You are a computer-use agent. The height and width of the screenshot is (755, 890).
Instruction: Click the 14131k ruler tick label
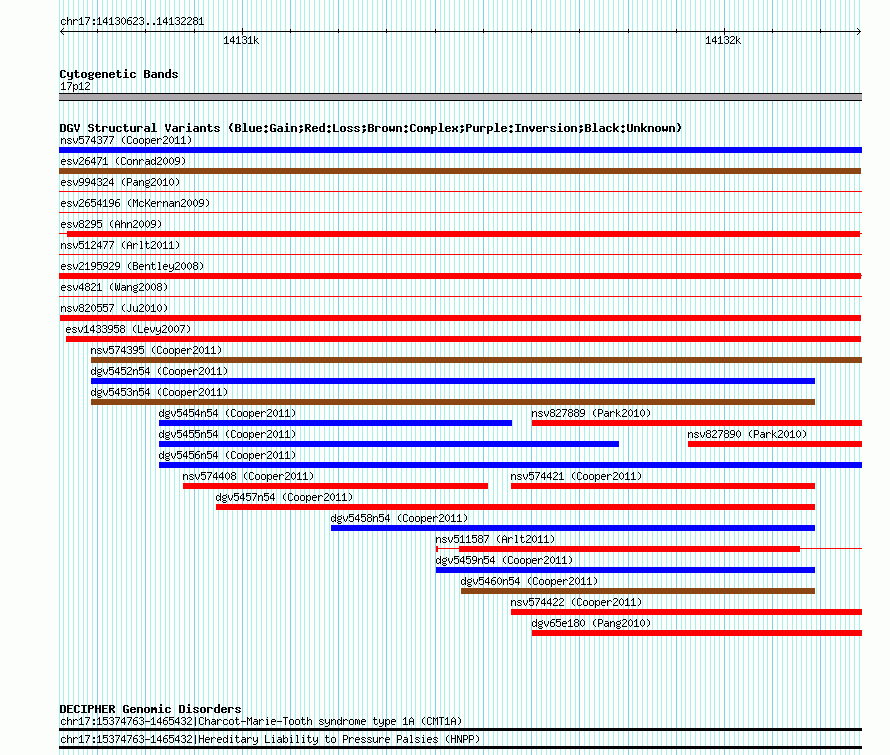click(x=241, y=40)
